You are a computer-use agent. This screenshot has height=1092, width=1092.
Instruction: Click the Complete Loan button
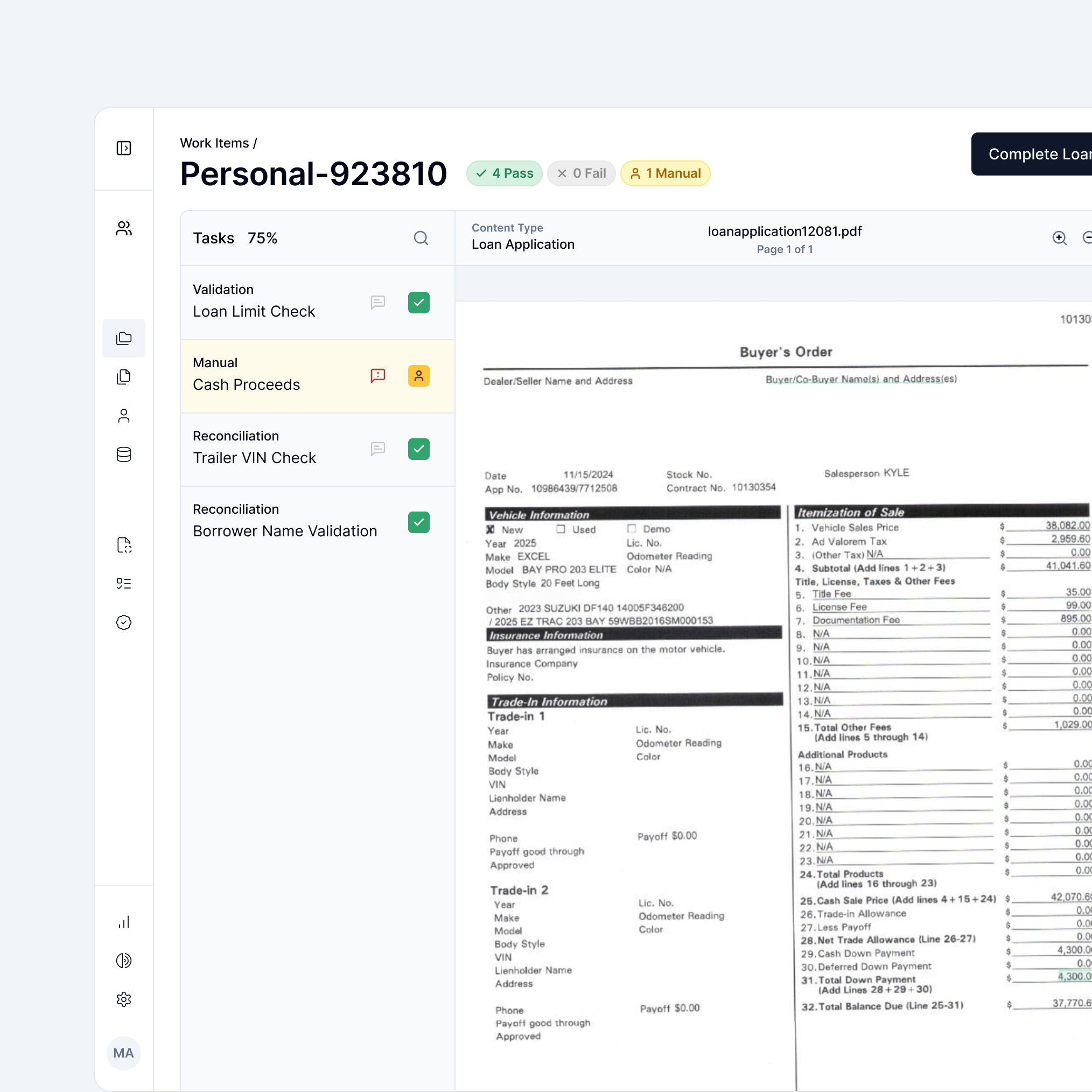tap(1032, 154)
